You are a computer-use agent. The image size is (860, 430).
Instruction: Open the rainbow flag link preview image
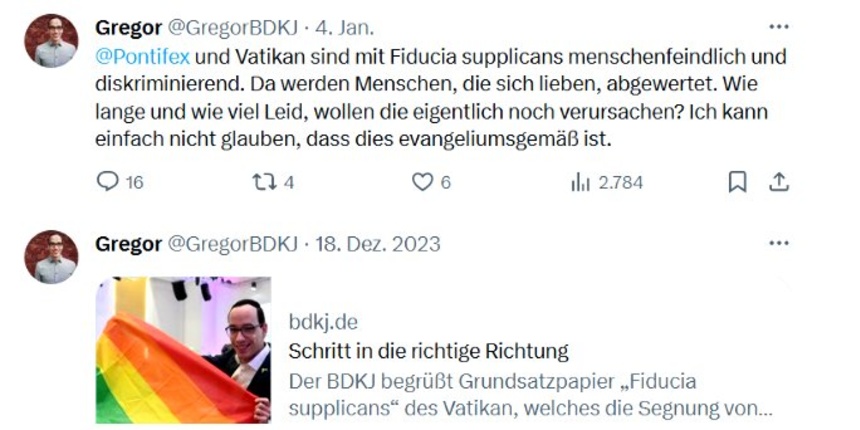click(183, 350)
